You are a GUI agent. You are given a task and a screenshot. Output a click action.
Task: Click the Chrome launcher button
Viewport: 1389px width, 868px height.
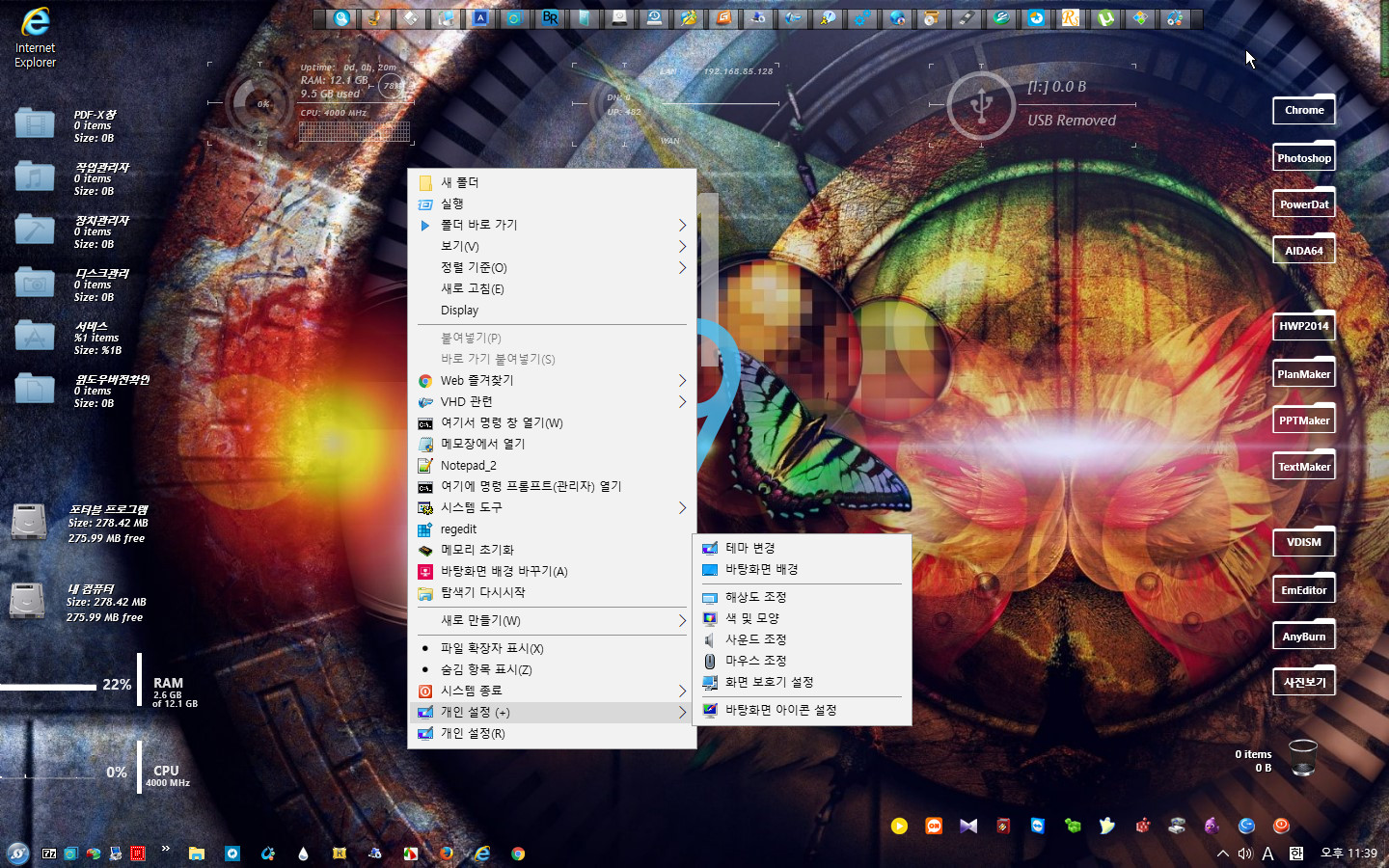[x=1304, y=110]
